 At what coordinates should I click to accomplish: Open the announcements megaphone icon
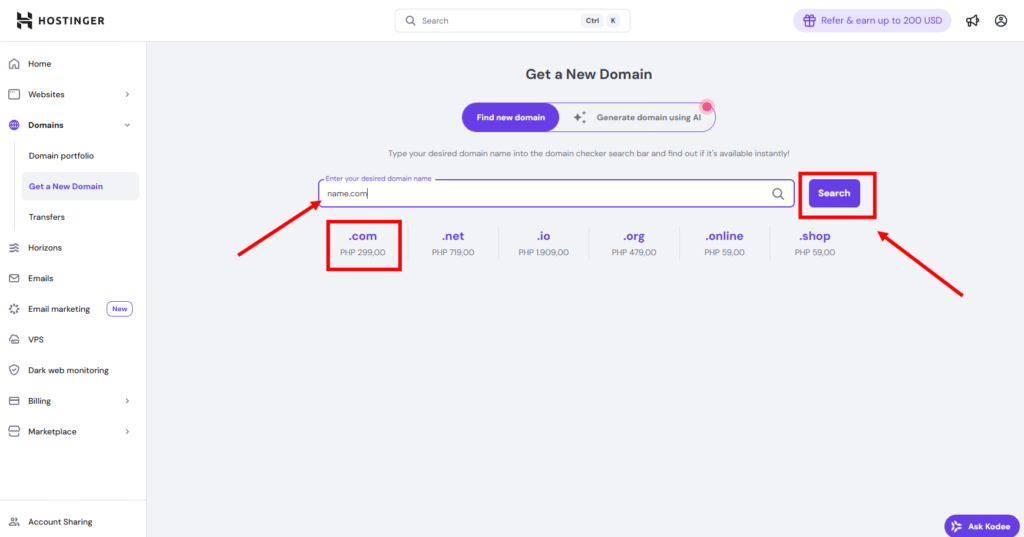[x=972, y=21]
